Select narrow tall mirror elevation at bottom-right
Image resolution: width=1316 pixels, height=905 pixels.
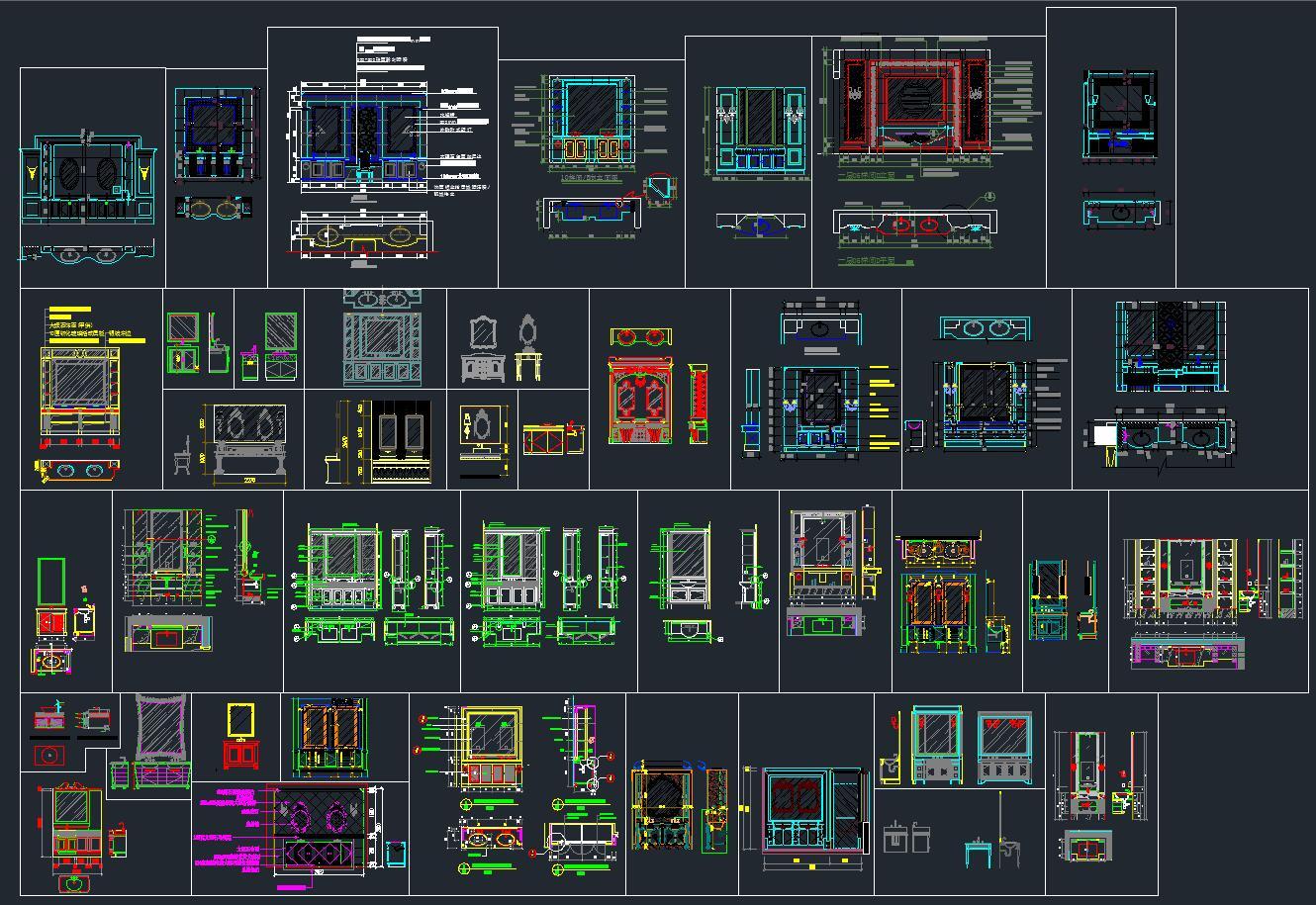click(x=1085, y=773)
